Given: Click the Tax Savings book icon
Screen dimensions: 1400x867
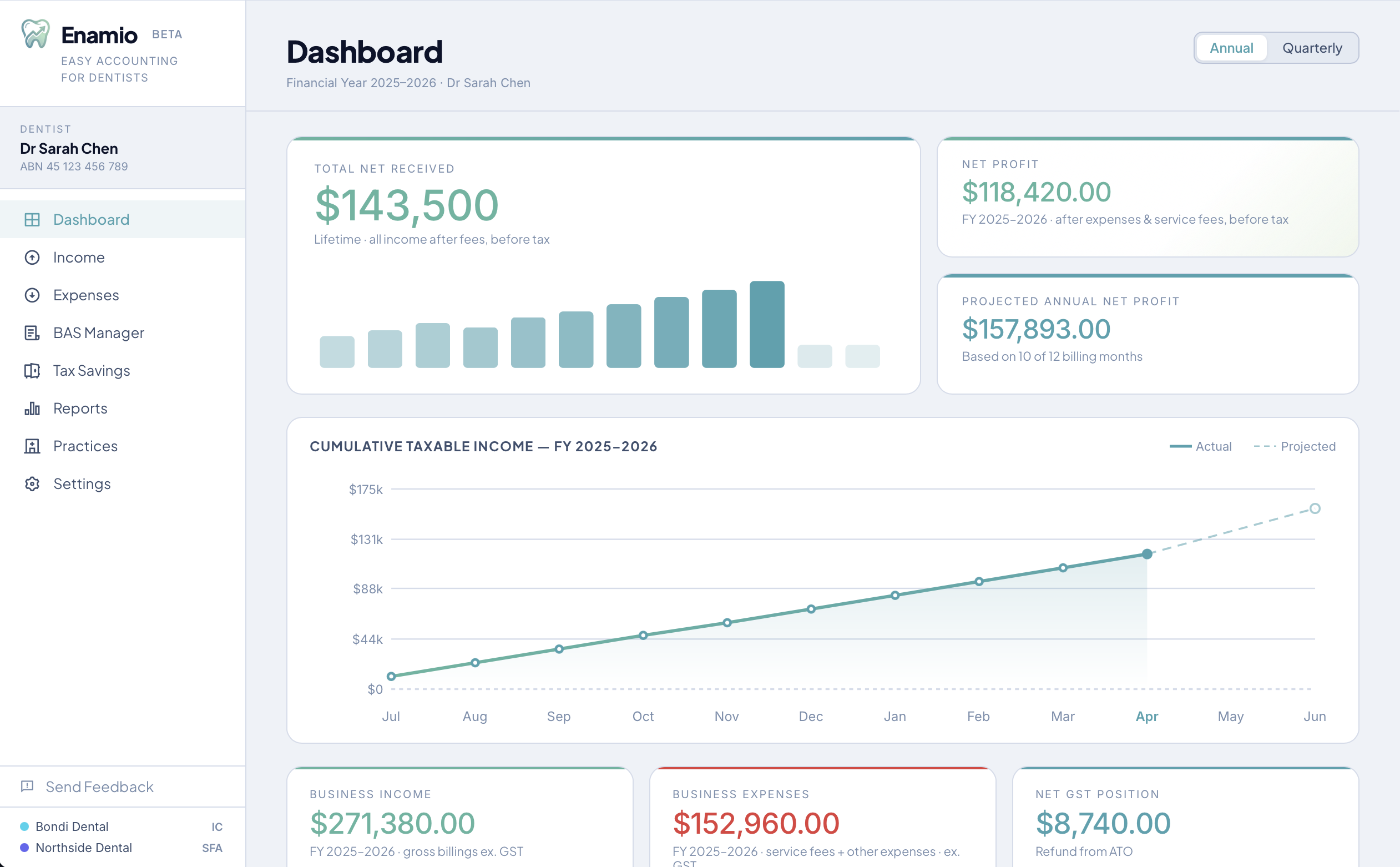Looking at the screenshot, I should (x=32, y=370).
